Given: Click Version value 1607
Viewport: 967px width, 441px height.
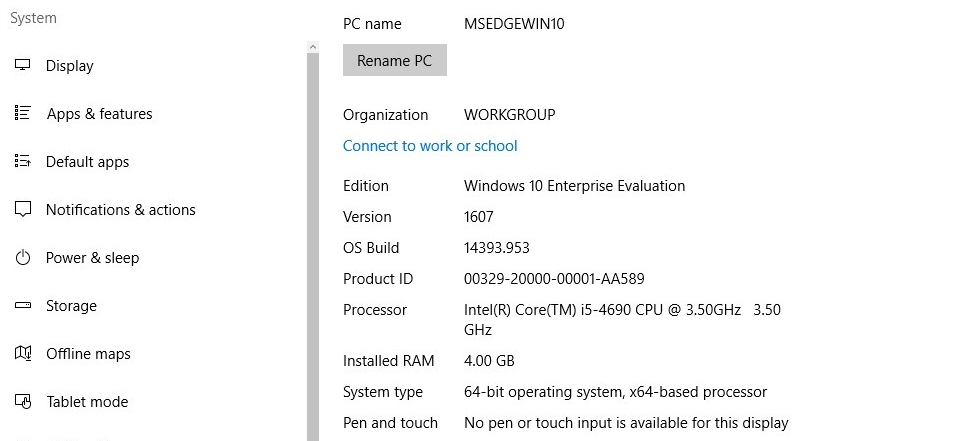Looking at the screenshot, I should [479, 217].
